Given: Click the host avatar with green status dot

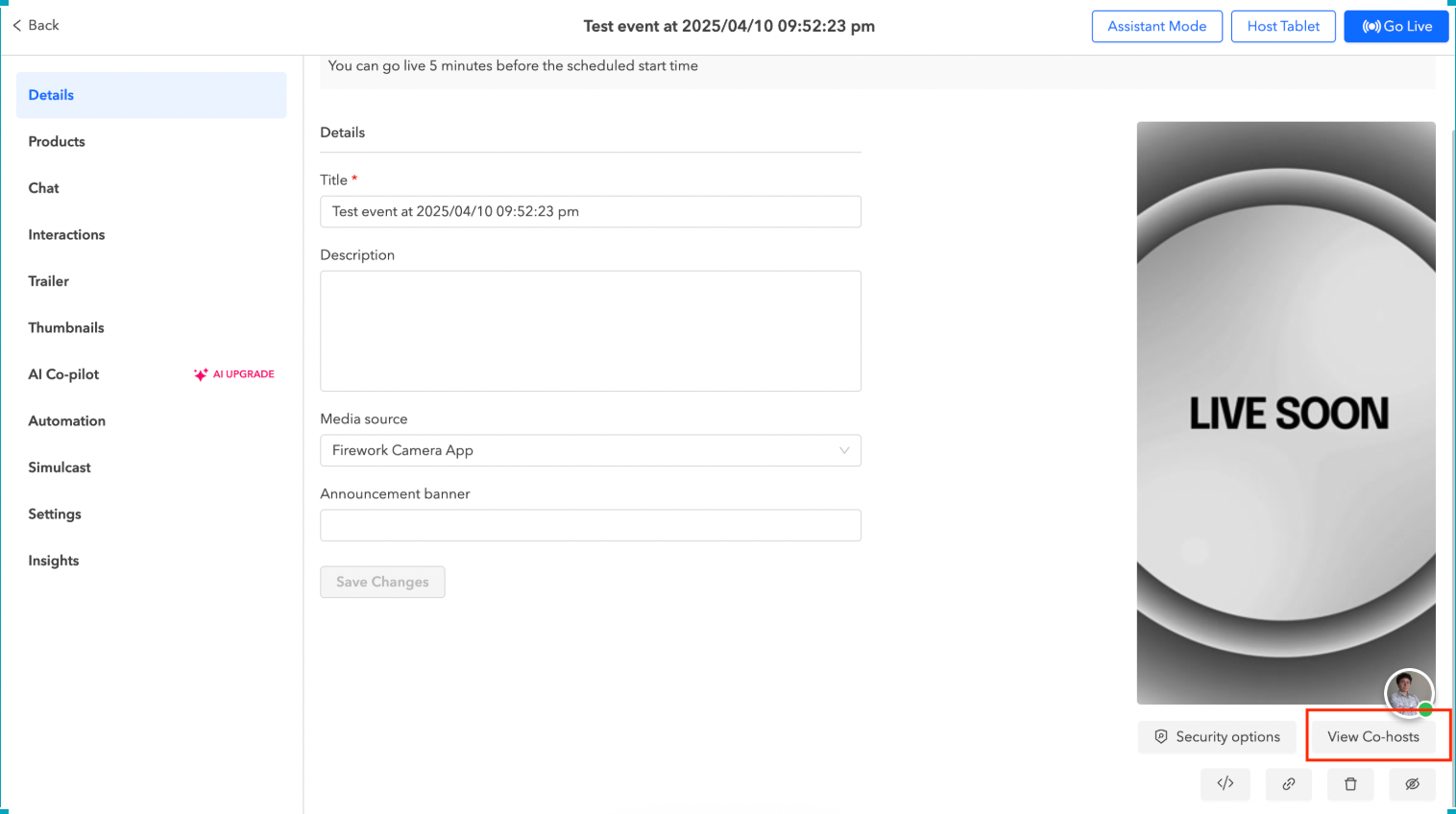Looking at the screenshot, I should [x=1408, y=693].
